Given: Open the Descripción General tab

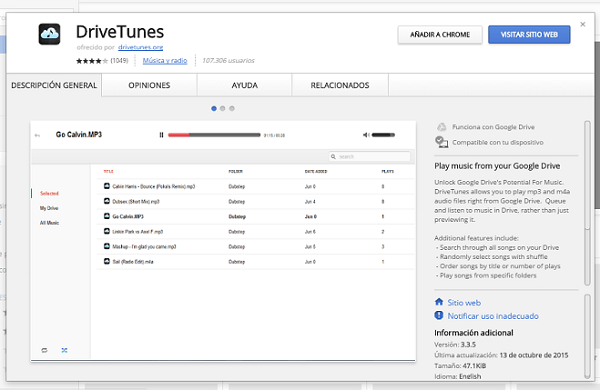Looking at the screenshot, I should click(x=54, y=85).
